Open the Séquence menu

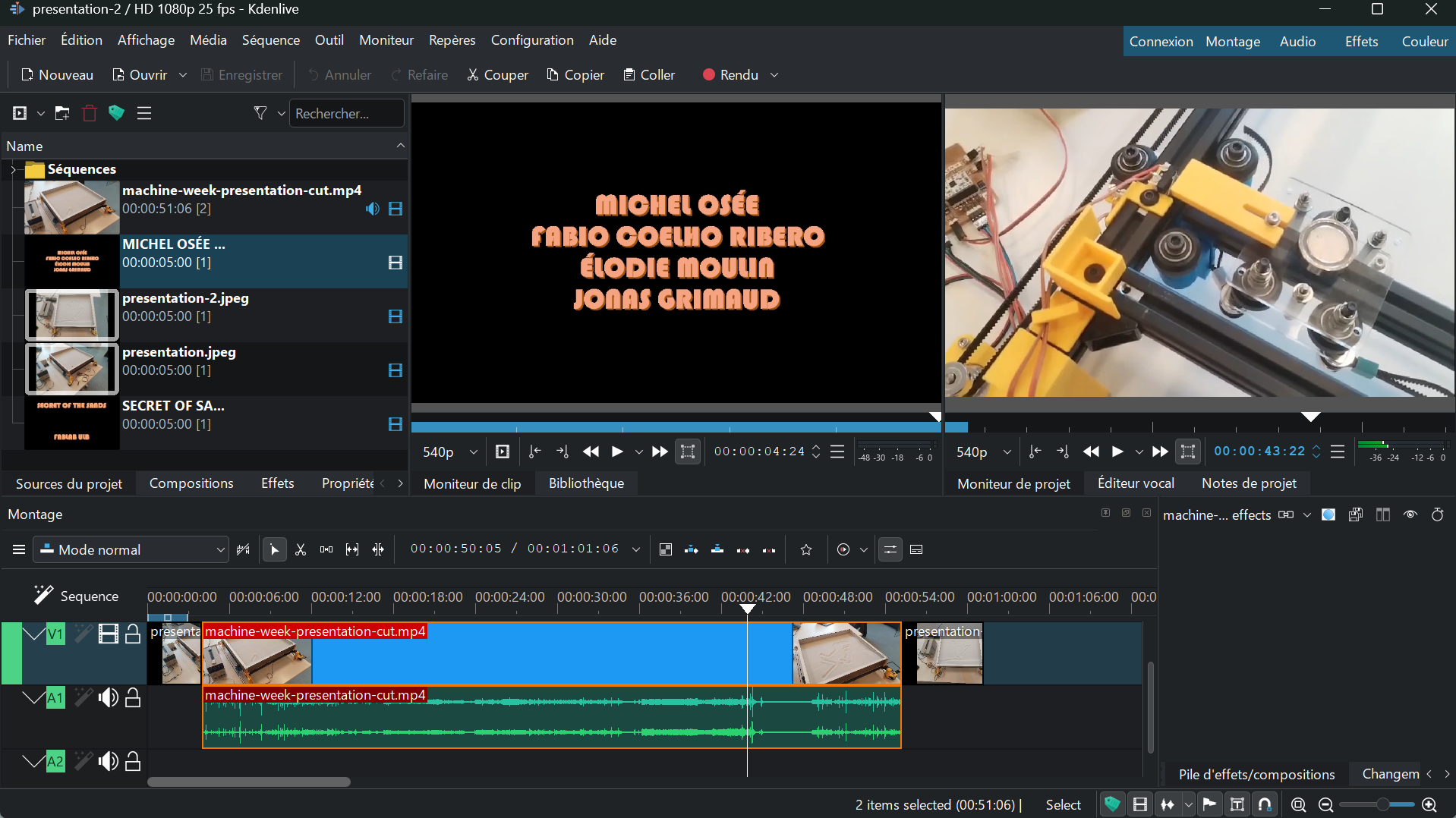270,40
